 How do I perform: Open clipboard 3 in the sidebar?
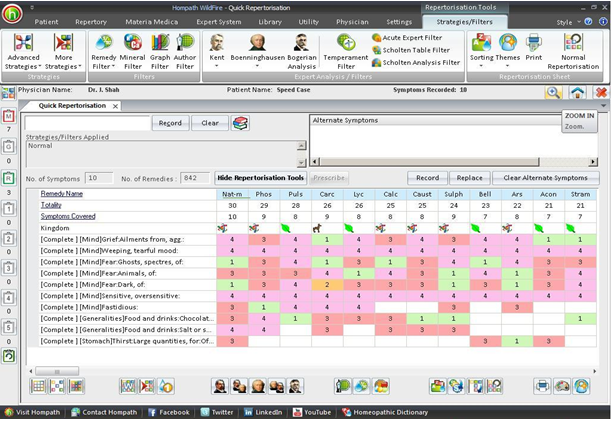(x=9, y=268)
